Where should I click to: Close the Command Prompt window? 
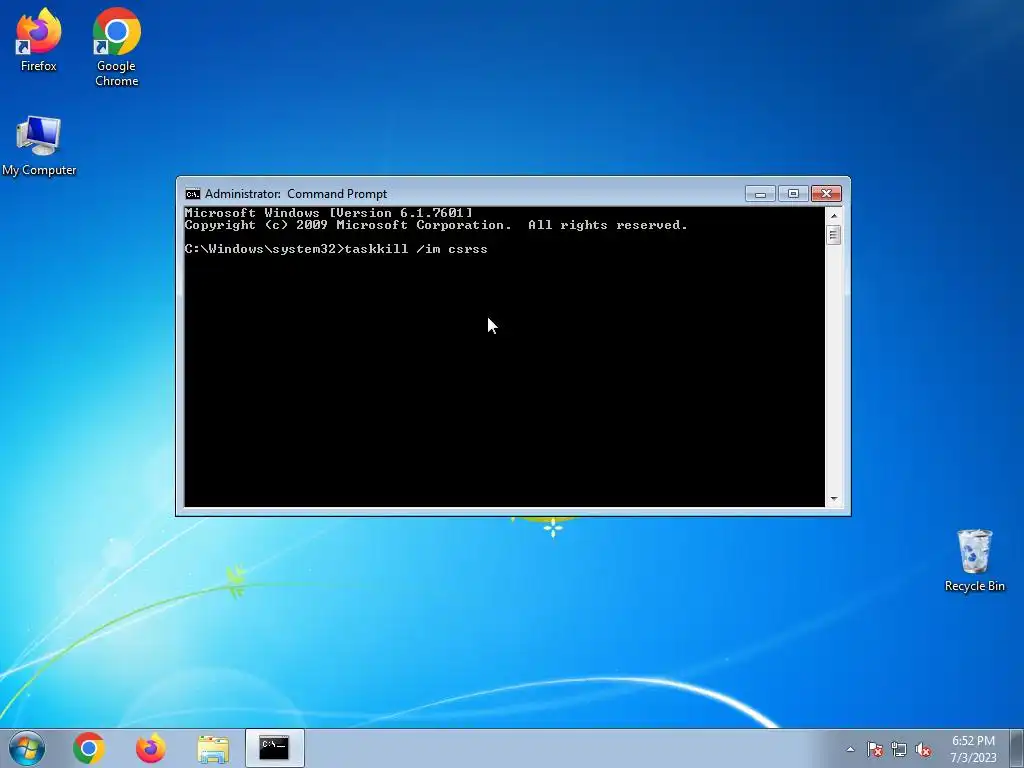pyautogui.click(x=826, y=194)
